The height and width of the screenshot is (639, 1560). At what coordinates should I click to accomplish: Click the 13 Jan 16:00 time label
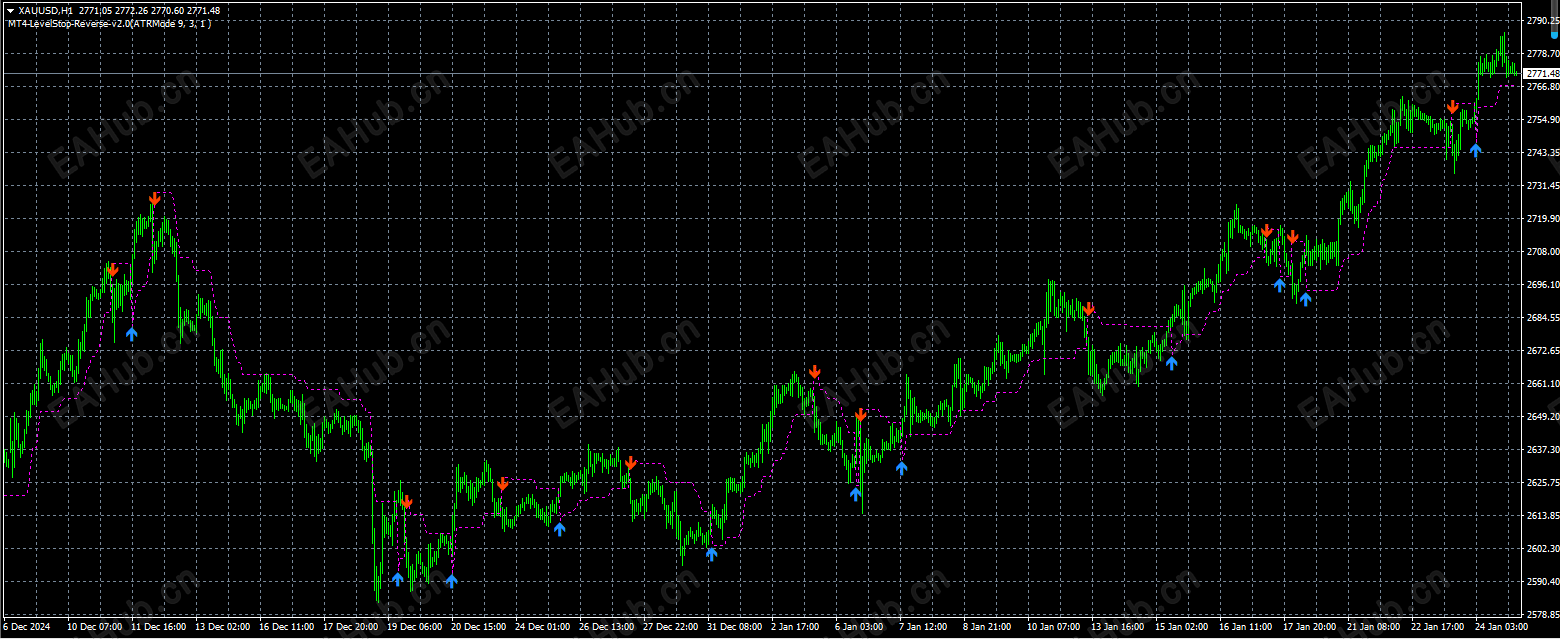[x=1118, y=627]
